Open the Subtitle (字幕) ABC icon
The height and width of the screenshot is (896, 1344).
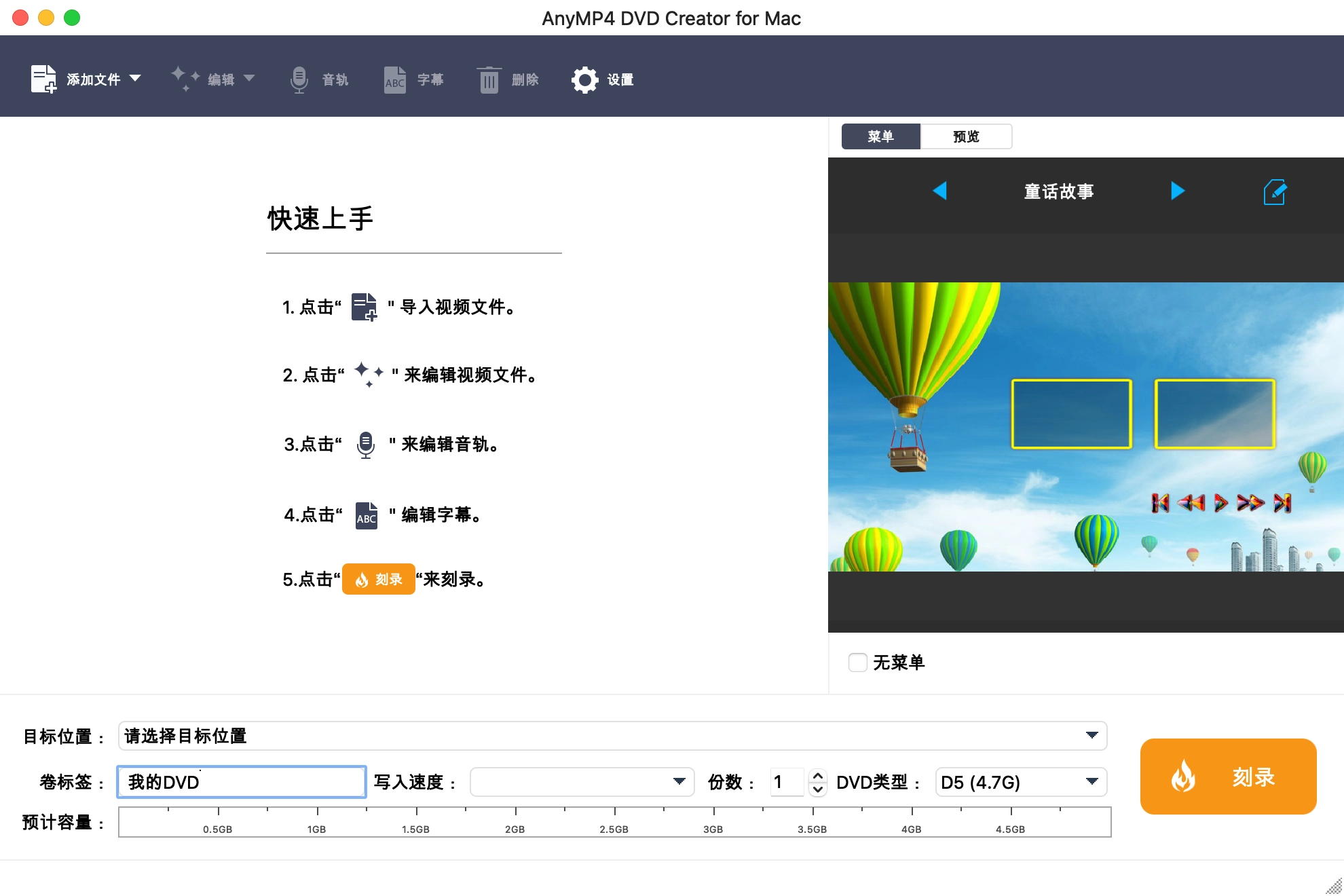coord(394,80)
